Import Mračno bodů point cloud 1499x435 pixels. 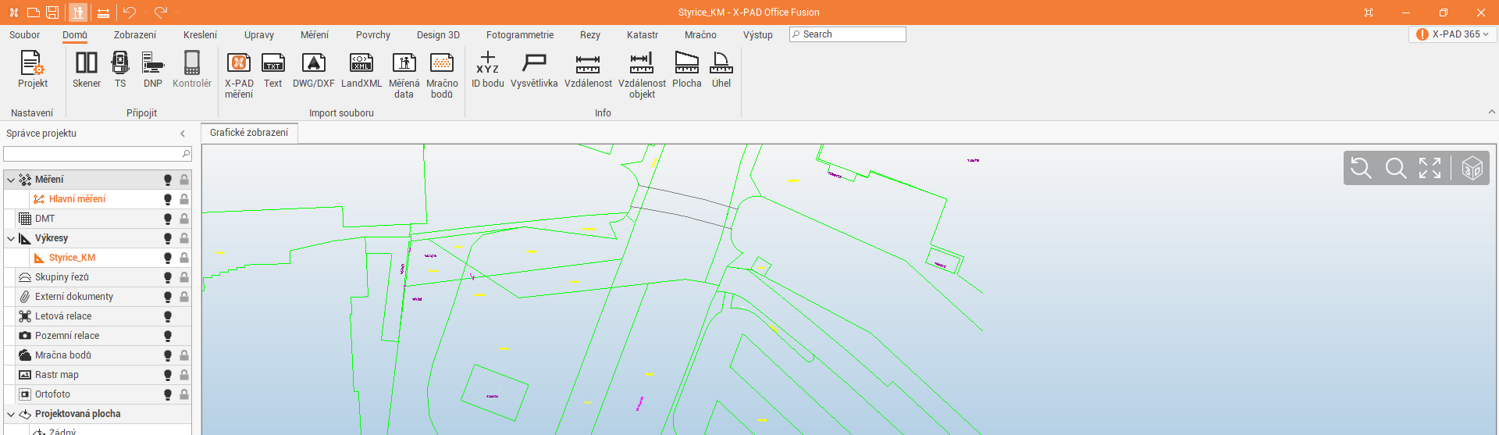(442, 75)
